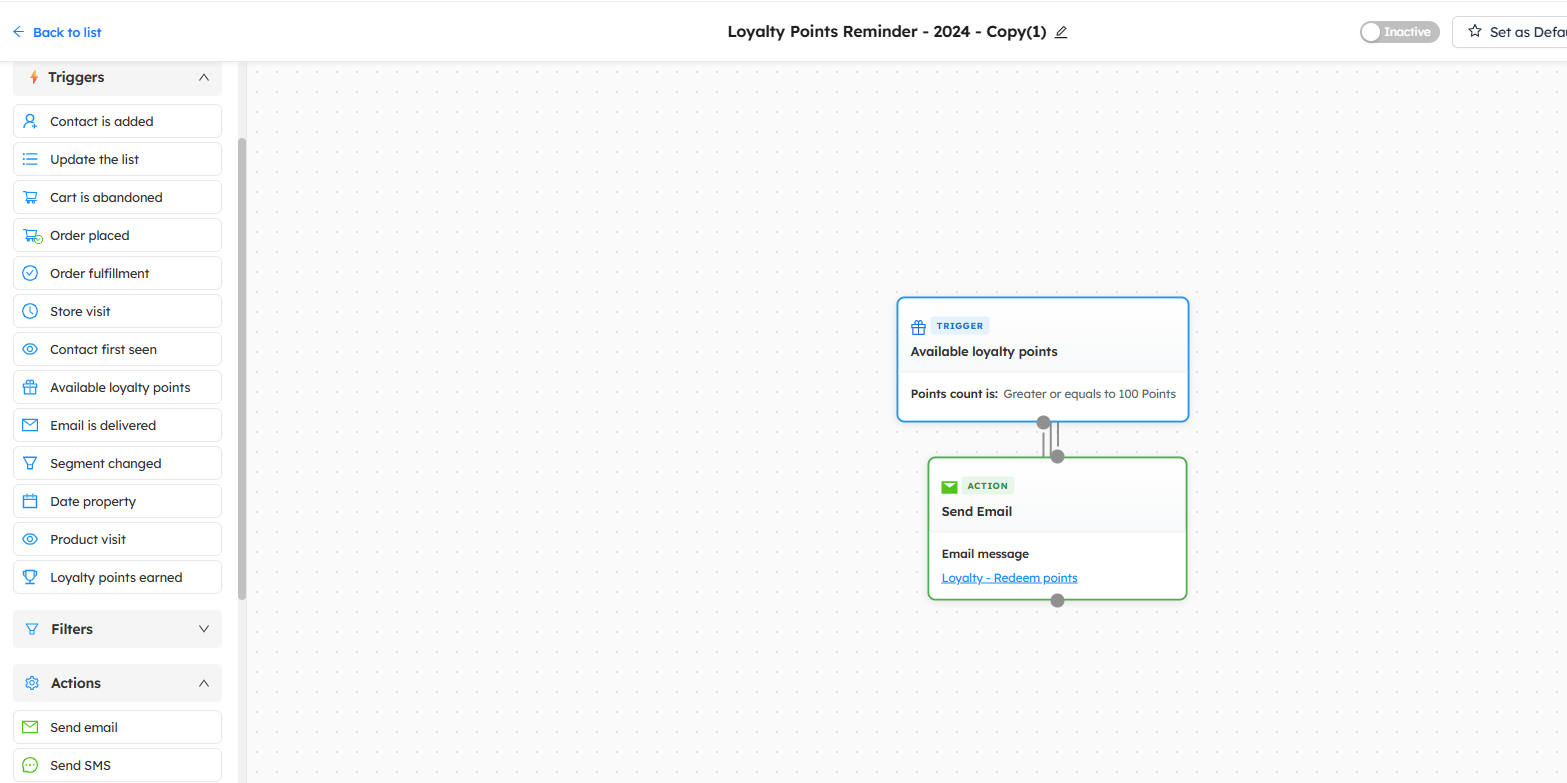Click the Order placed trigger icon
Viewport: 1567px width, 783px height.
pos(31,236)
